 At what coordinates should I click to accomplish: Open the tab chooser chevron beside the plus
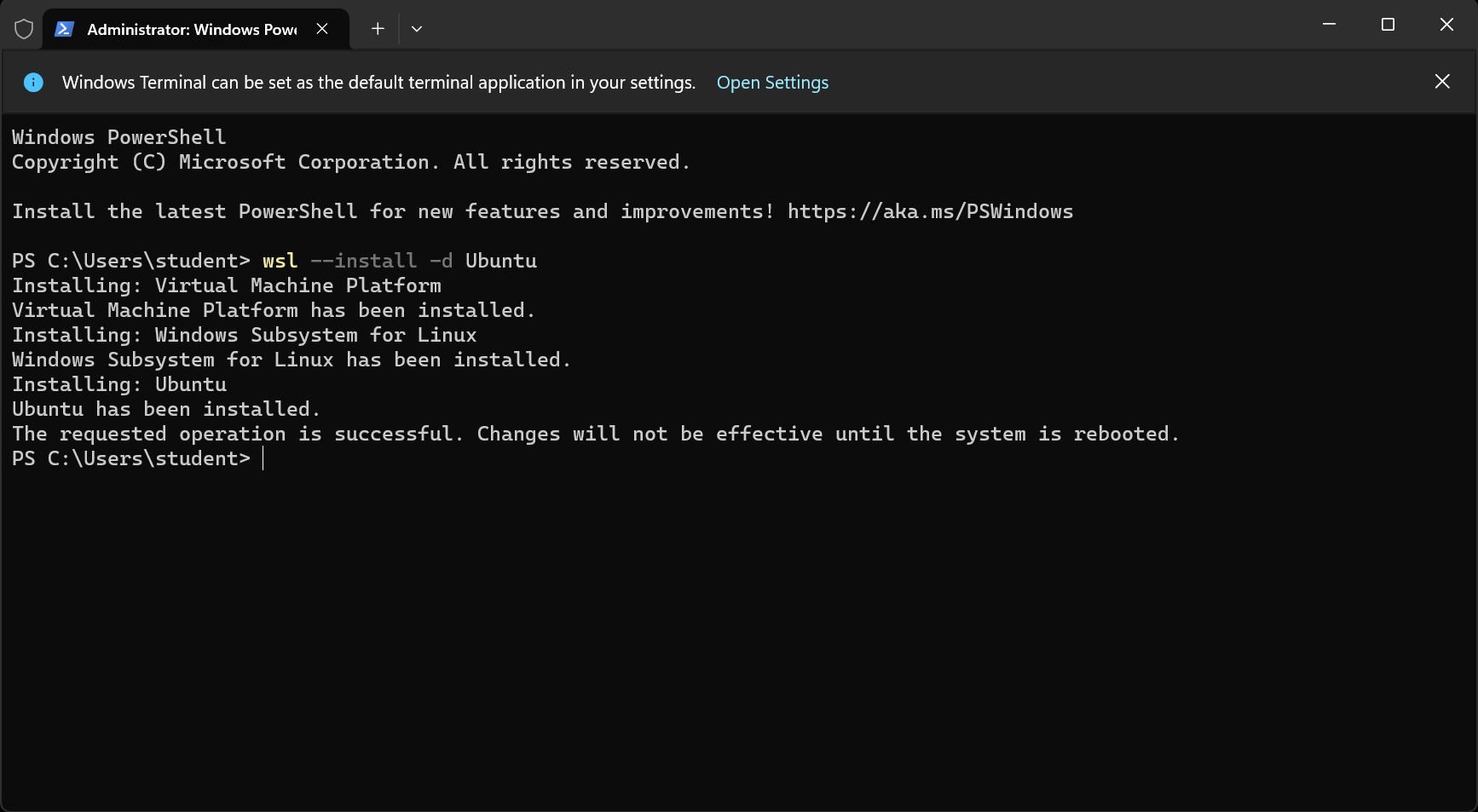417,28
